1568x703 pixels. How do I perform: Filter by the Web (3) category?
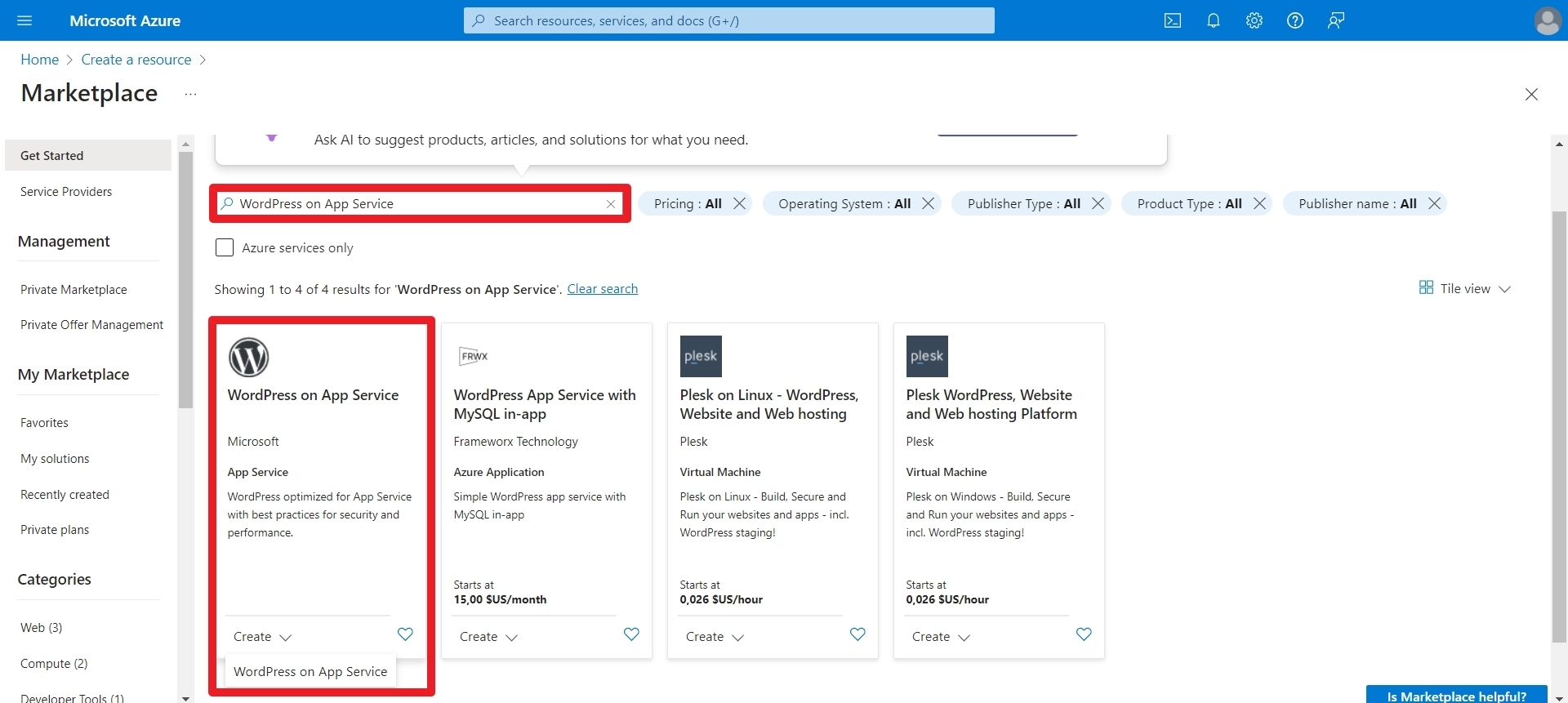click(x=41, y=628)
